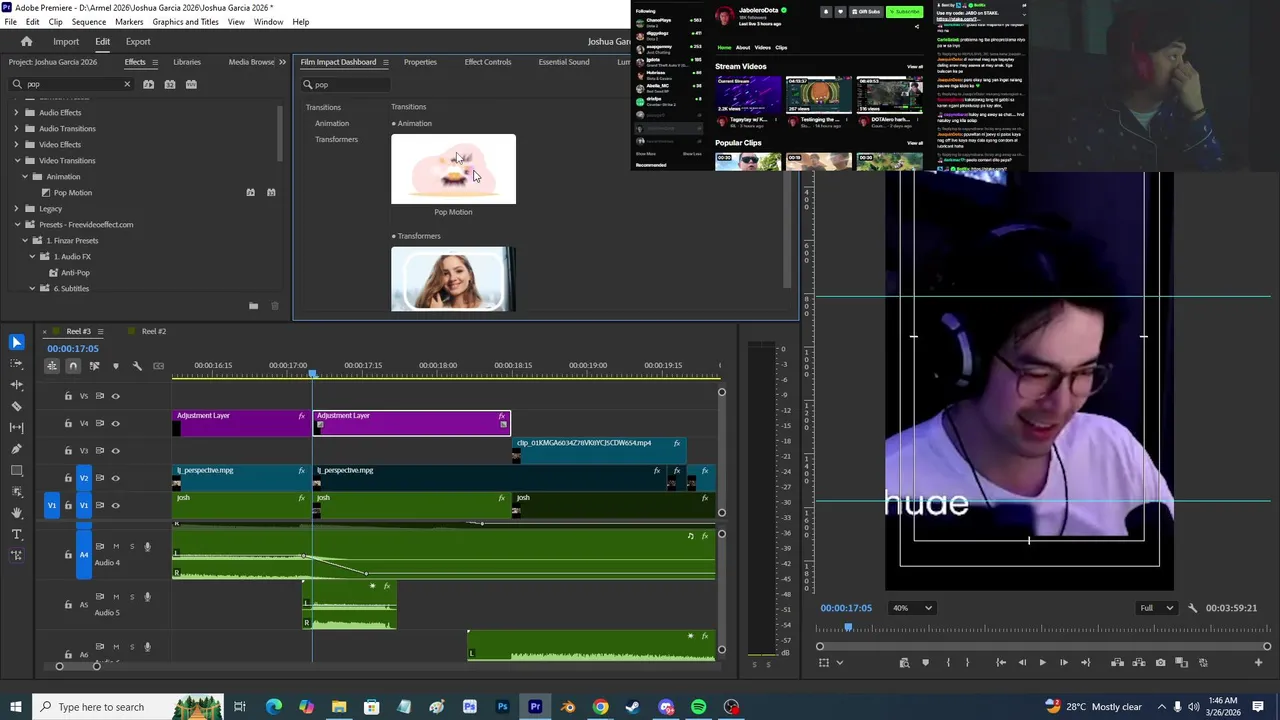
Task: Toggle lock on track V3
Action: [x=68, y=451]
